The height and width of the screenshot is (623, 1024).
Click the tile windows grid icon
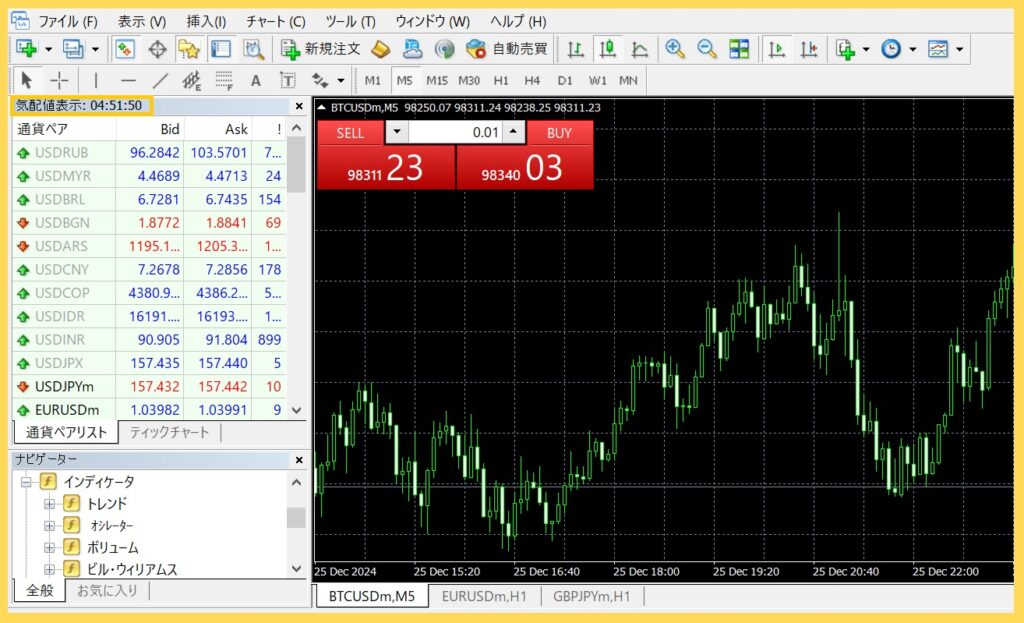[739, 48]
